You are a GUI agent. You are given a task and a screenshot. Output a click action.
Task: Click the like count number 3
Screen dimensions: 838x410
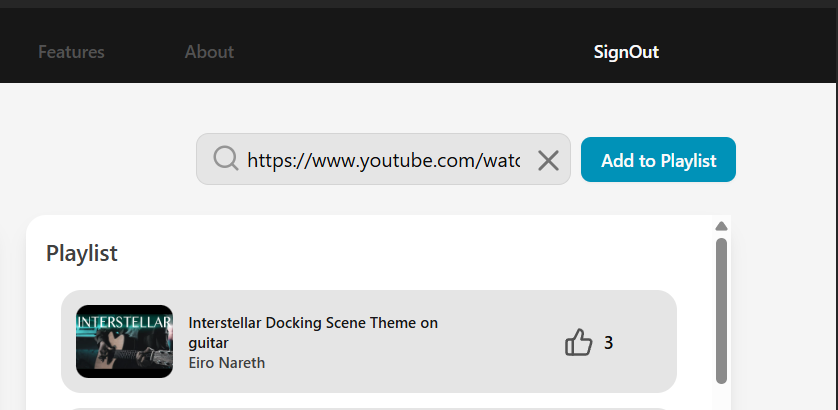tap(609, 343)
